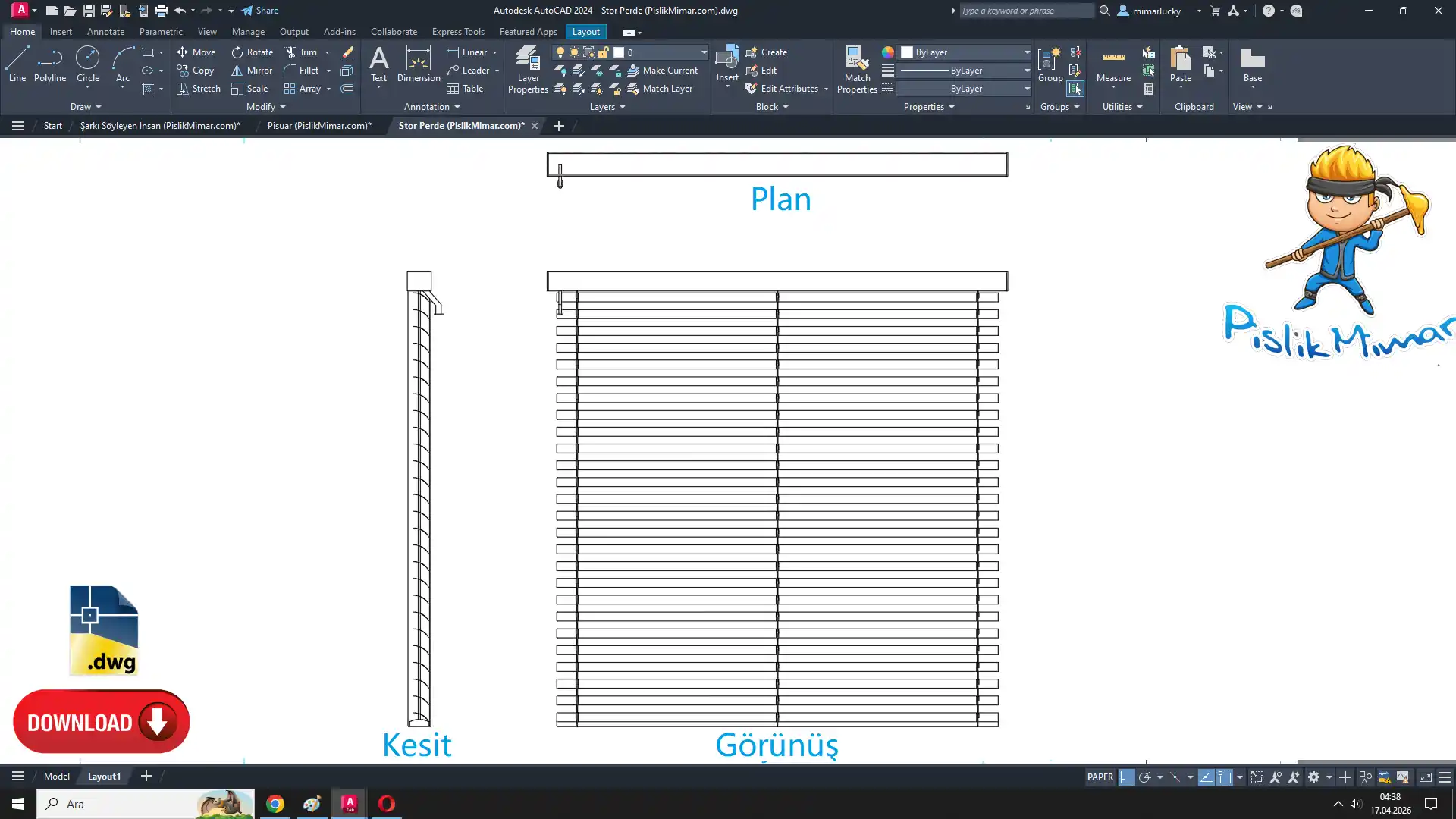Toggle polar tracking in status bar
The width and height of the screenshot is (1456, 819).
pyautogui.click(x=1144, y=777)
